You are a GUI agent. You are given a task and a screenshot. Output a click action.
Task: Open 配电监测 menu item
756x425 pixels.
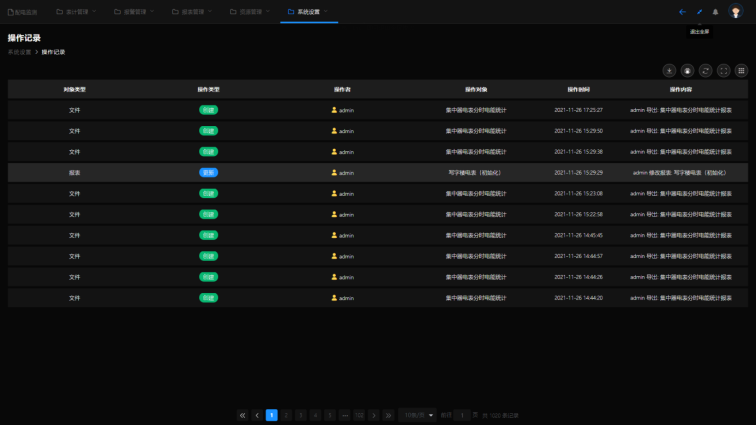coord(23,12)
